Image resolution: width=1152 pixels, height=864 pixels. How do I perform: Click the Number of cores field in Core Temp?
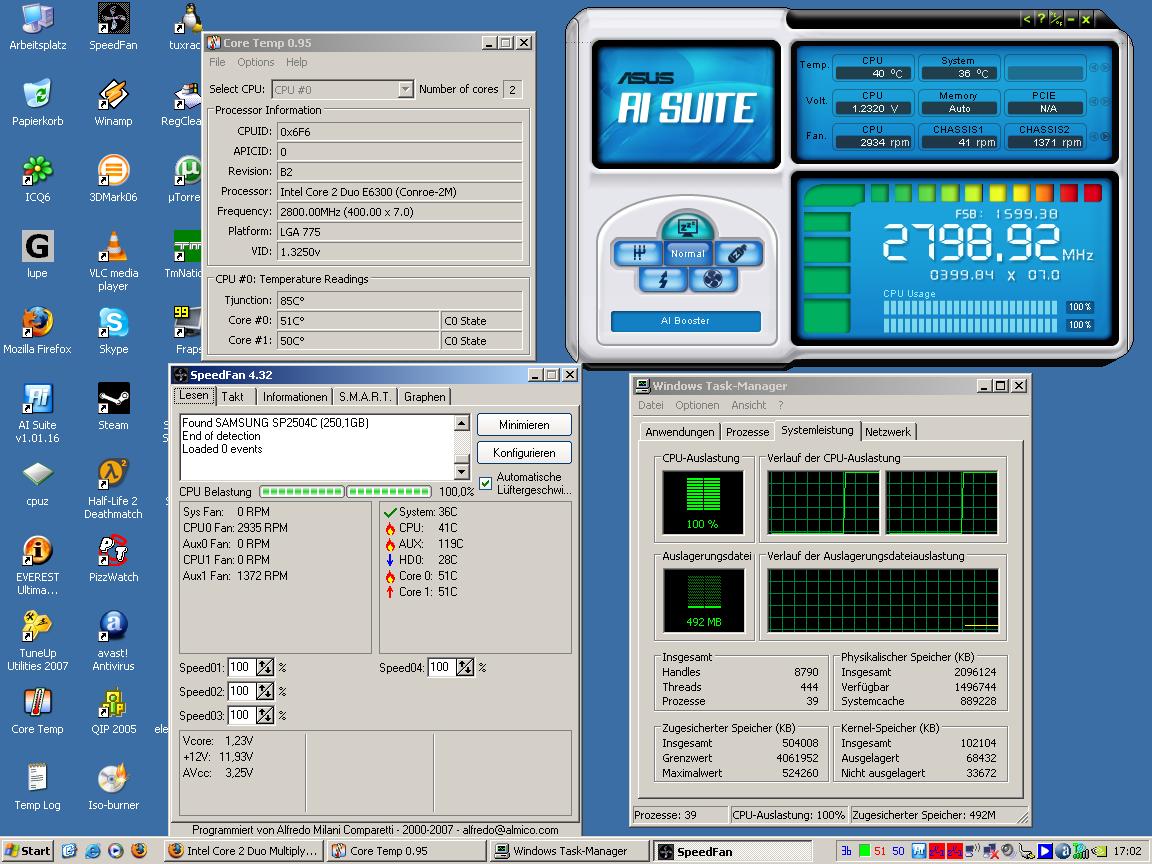tap(513, 90)
